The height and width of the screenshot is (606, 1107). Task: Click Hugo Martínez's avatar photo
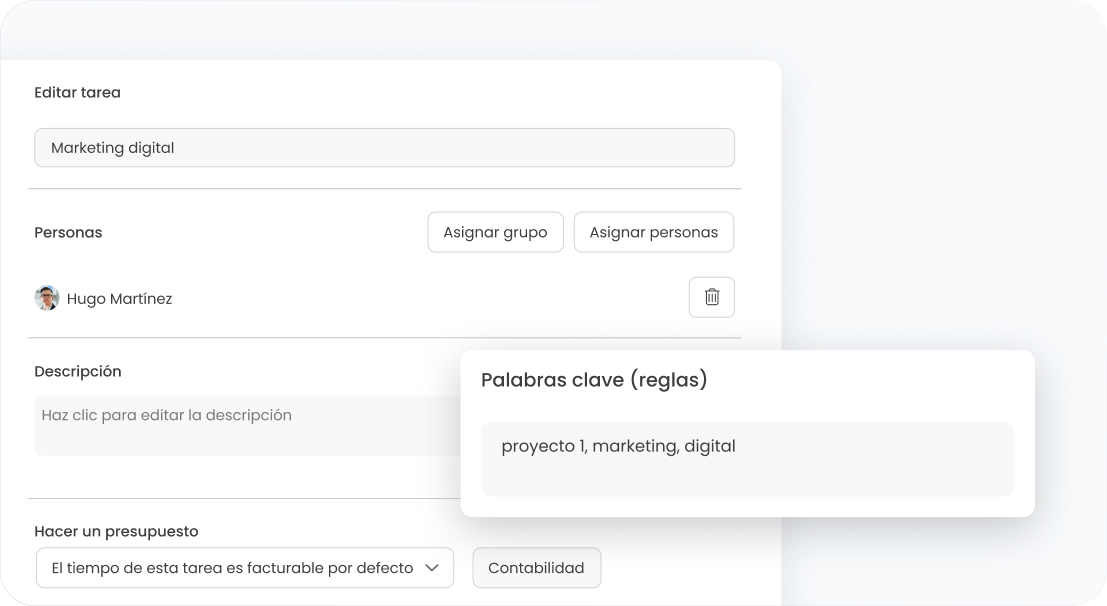47,298
